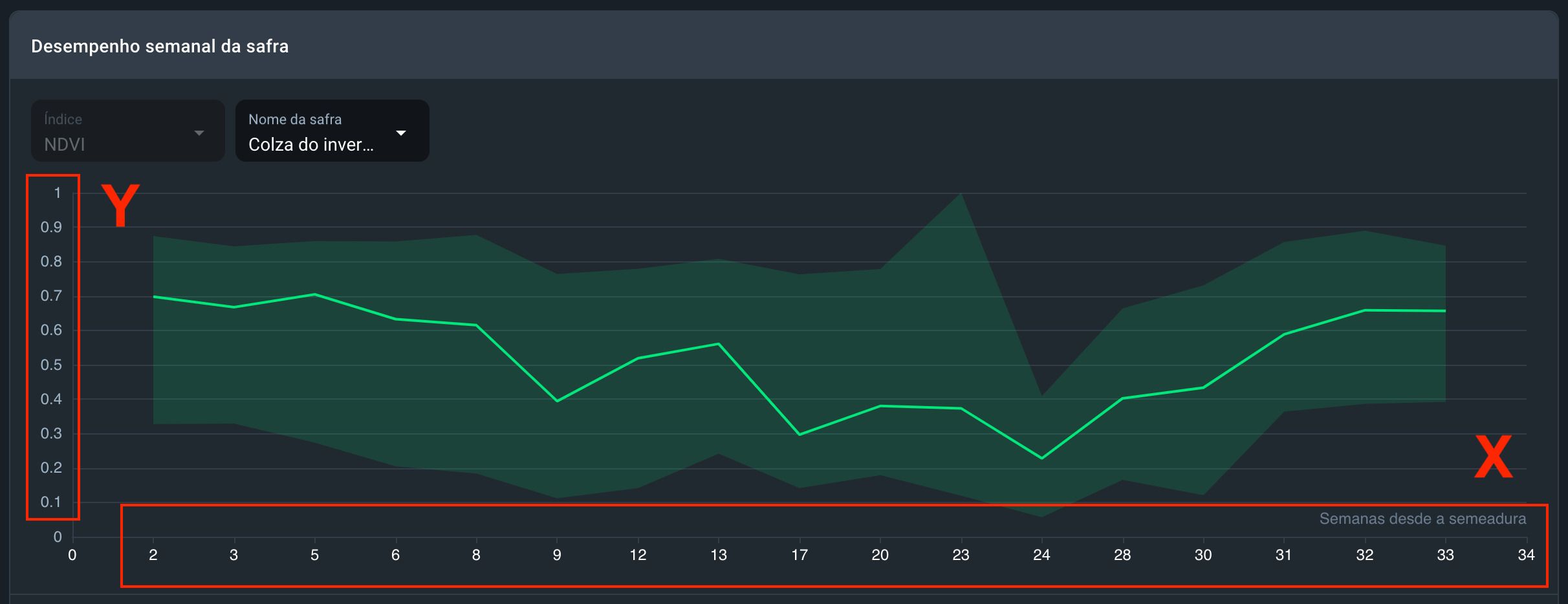Click the "Semanas desde a semeadura" axis label
Screen dimensions: 1568x604
1422,519
